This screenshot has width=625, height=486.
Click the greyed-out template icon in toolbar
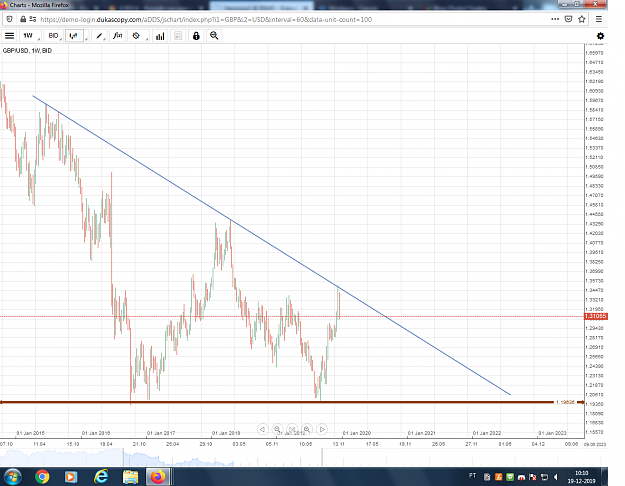tap(178, 36)
